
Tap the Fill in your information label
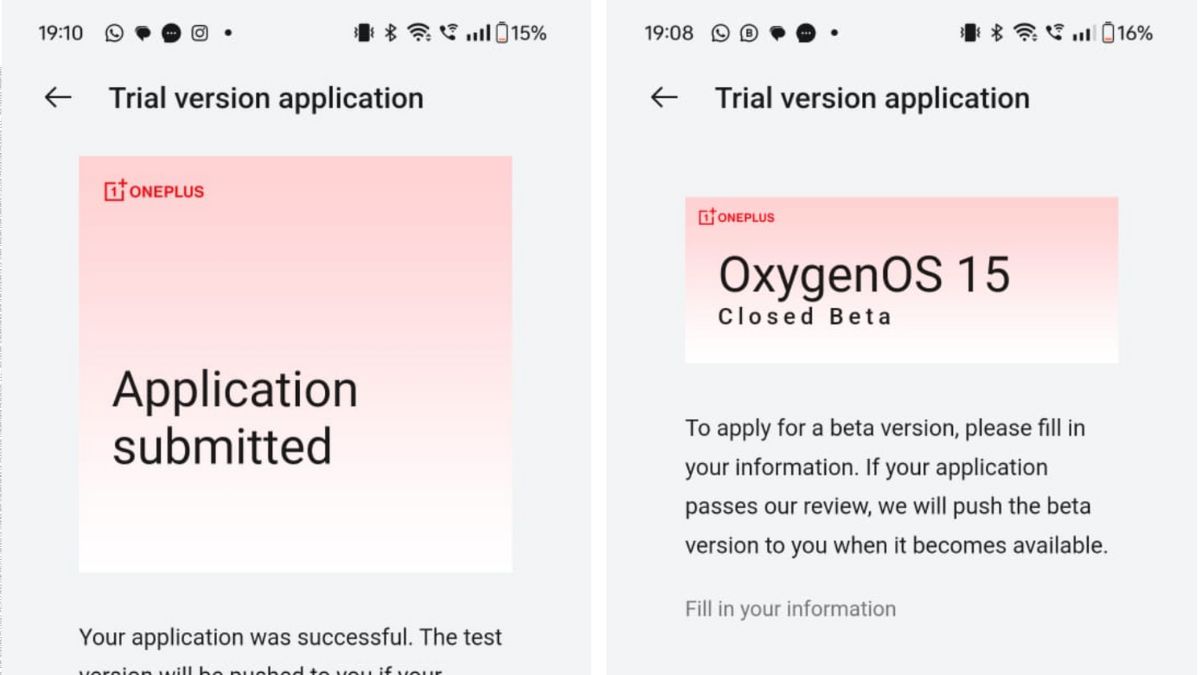pos(790,609)
